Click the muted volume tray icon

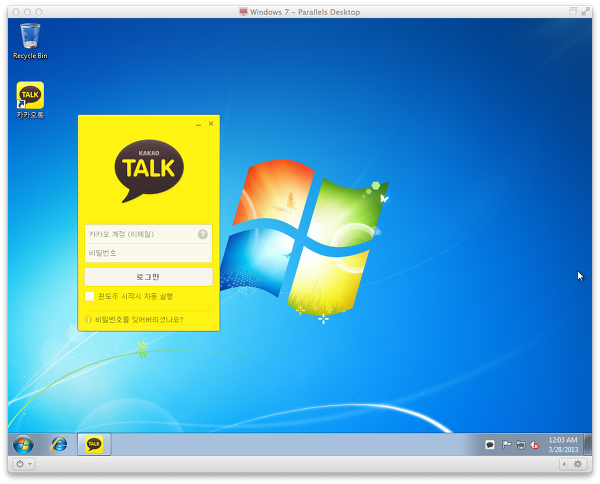click(535, 445)
